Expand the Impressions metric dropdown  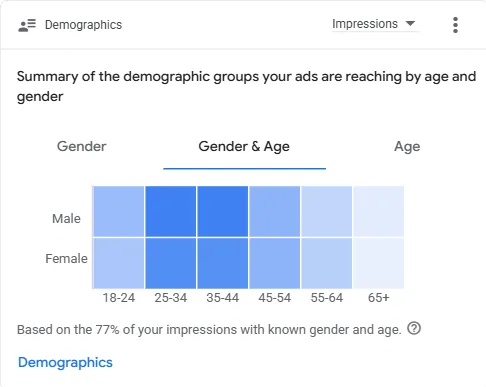(x=375, y=24)
